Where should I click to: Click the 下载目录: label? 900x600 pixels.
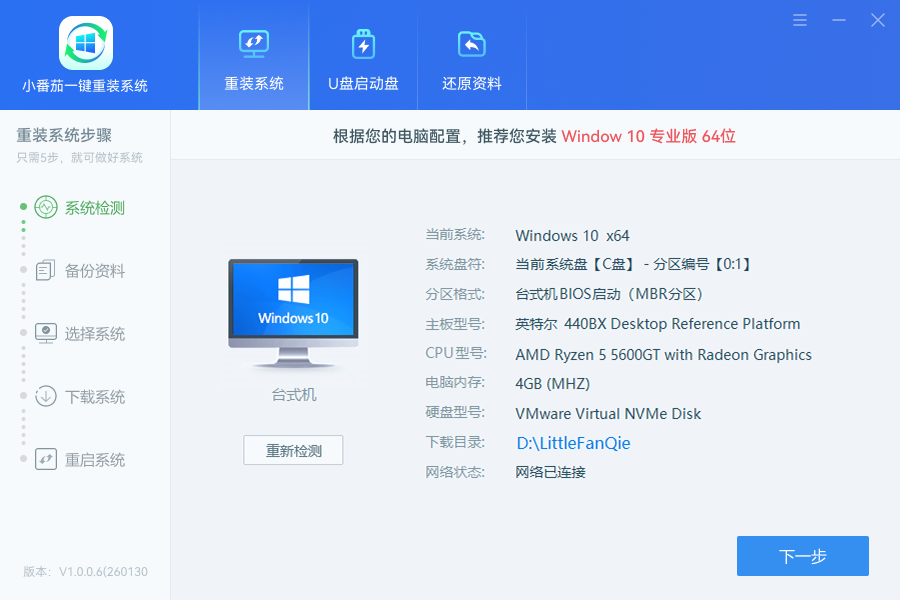point(455,443)
